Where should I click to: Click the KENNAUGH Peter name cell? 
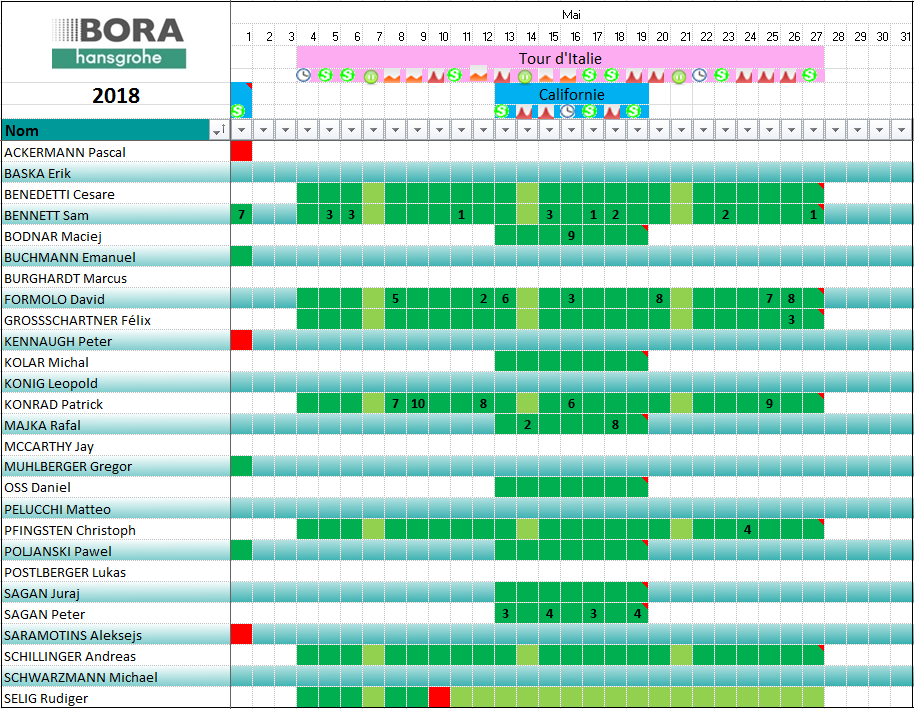(115, 341)
